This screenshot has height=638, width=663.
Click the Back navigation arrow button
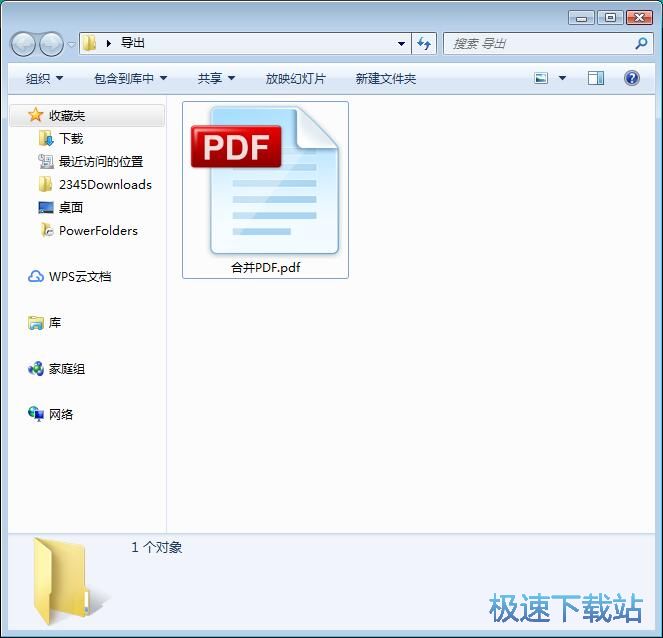(23, 44)
